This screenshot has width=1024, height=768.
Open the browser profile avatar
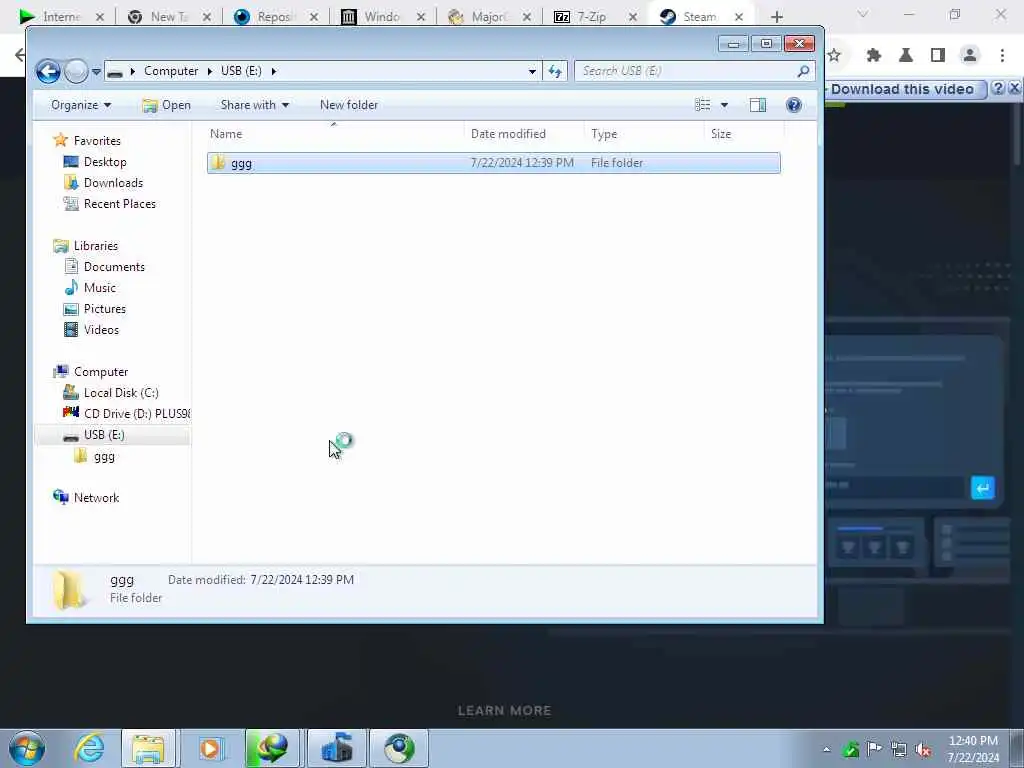pyautogui.click(x=970, y=56)
